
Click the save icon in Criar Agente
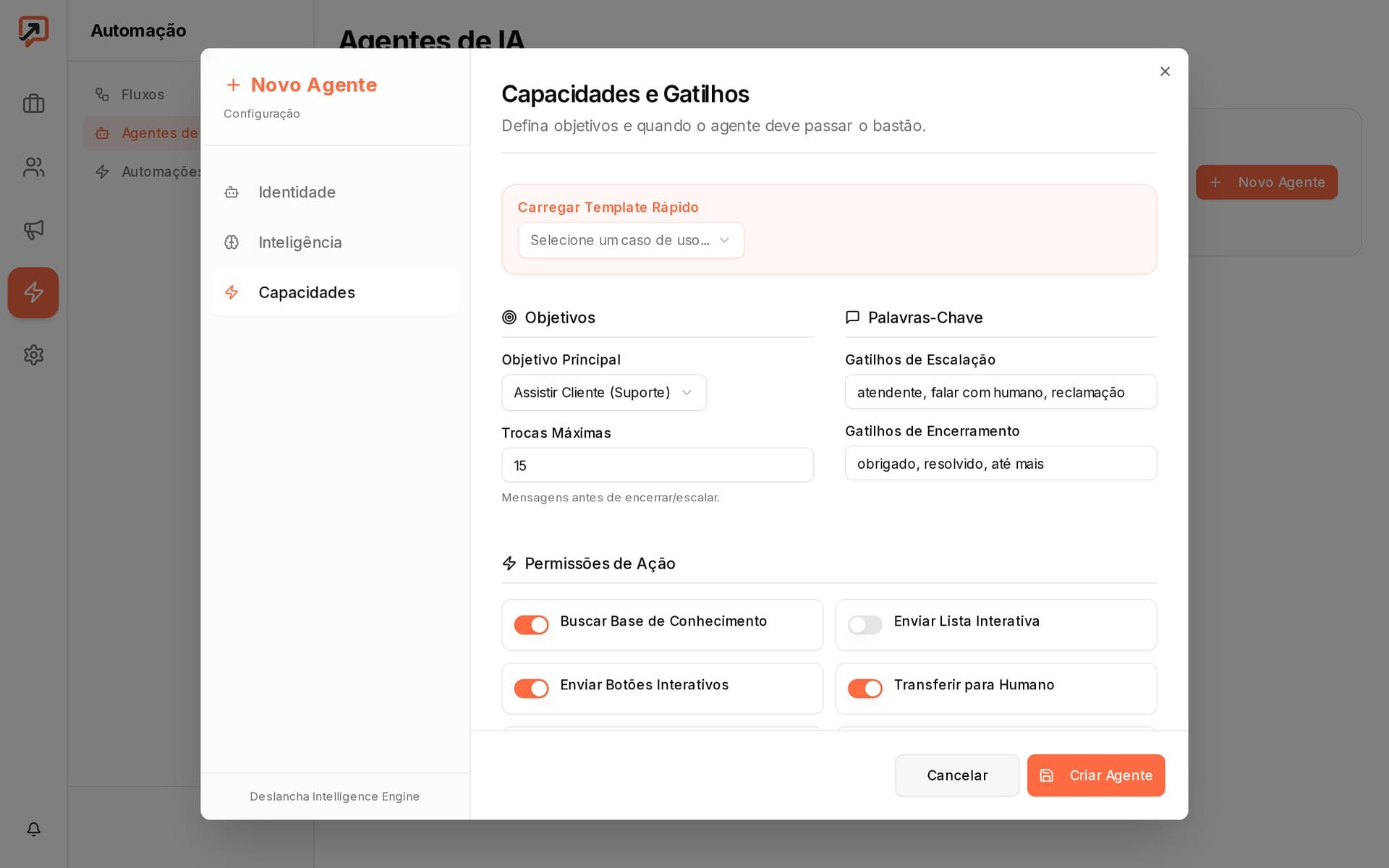click(1046, 775)
